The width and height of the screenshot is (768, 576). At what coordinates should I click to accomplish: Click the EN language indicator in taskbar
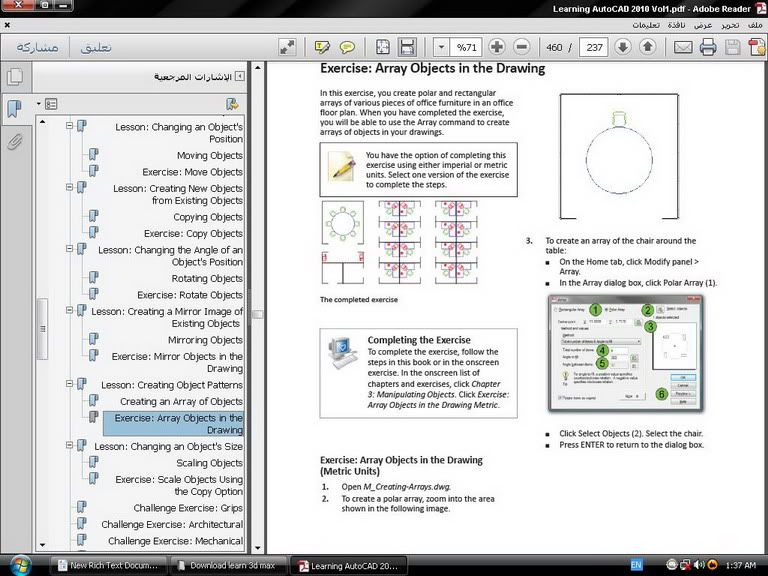636,565
